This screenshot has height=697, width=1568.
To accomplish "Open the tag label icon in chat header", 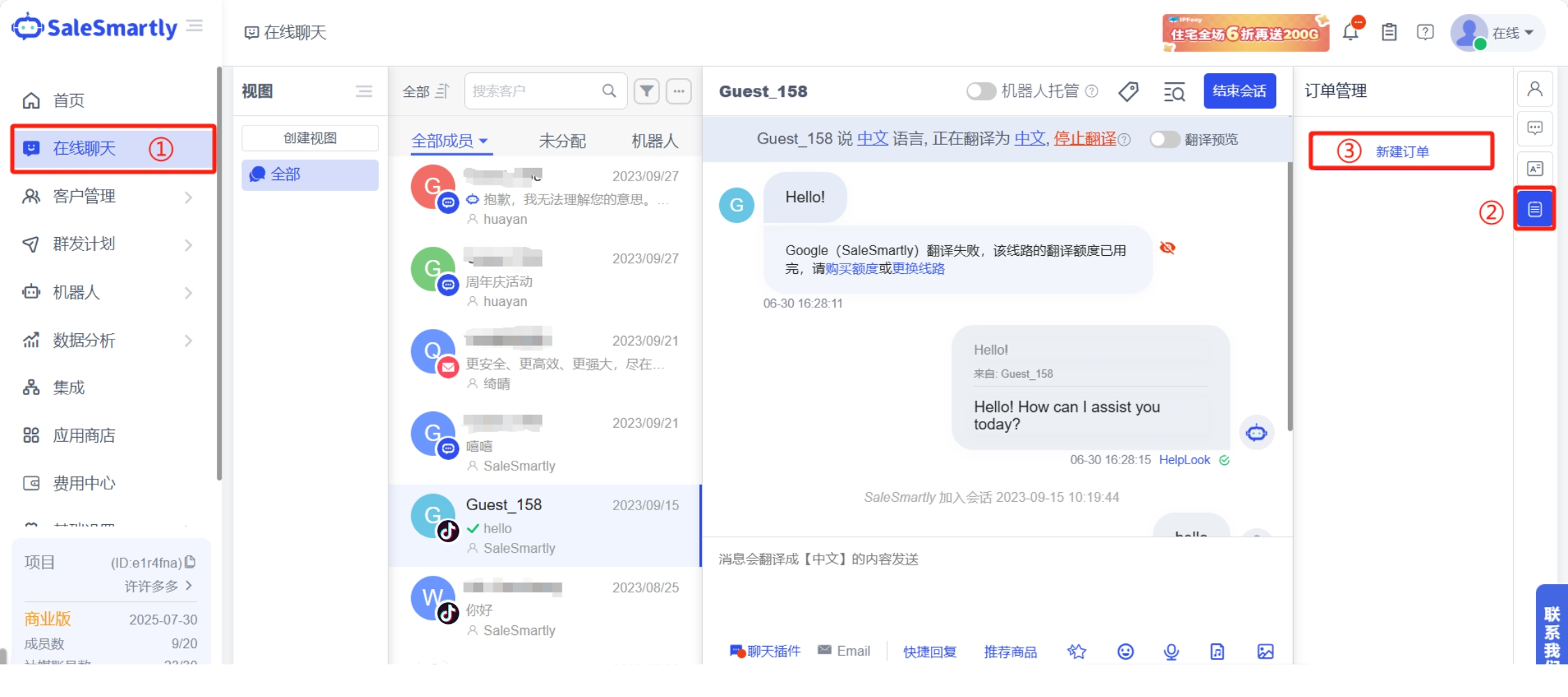I will 1128,91.
